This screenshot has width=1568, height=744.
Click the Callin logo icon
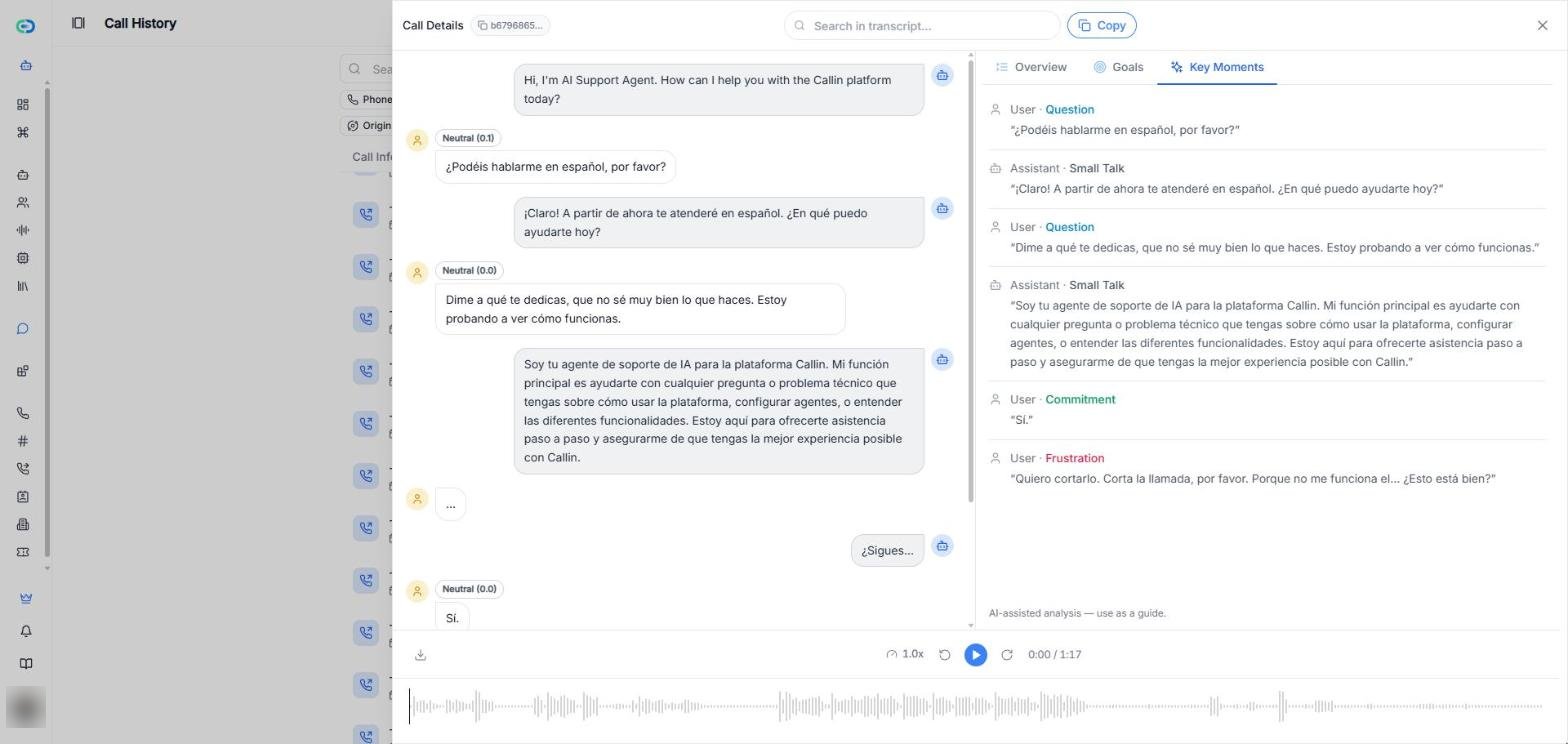[26, 26]
